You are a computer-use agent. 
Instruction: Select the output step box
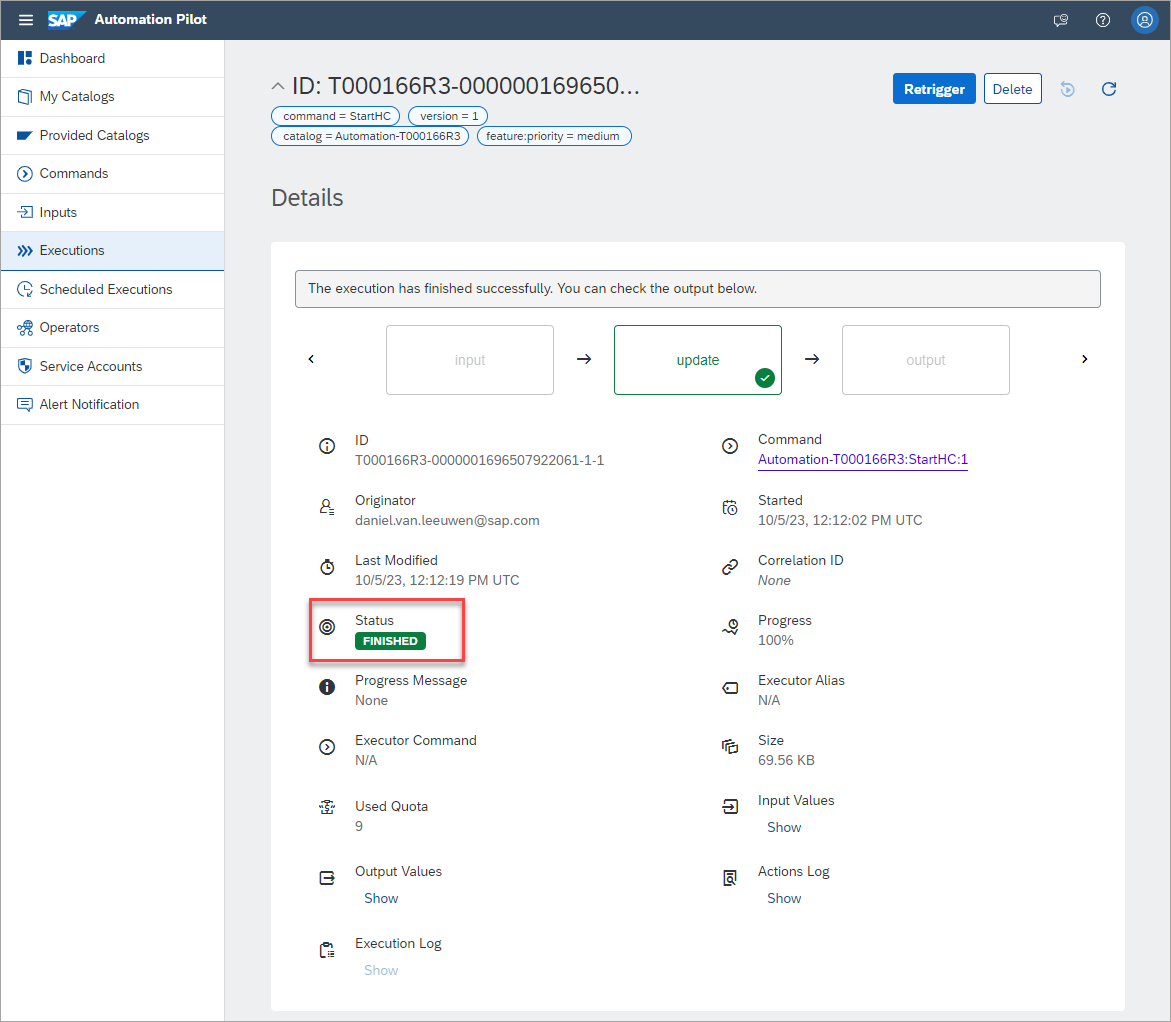tap(925, 359)
